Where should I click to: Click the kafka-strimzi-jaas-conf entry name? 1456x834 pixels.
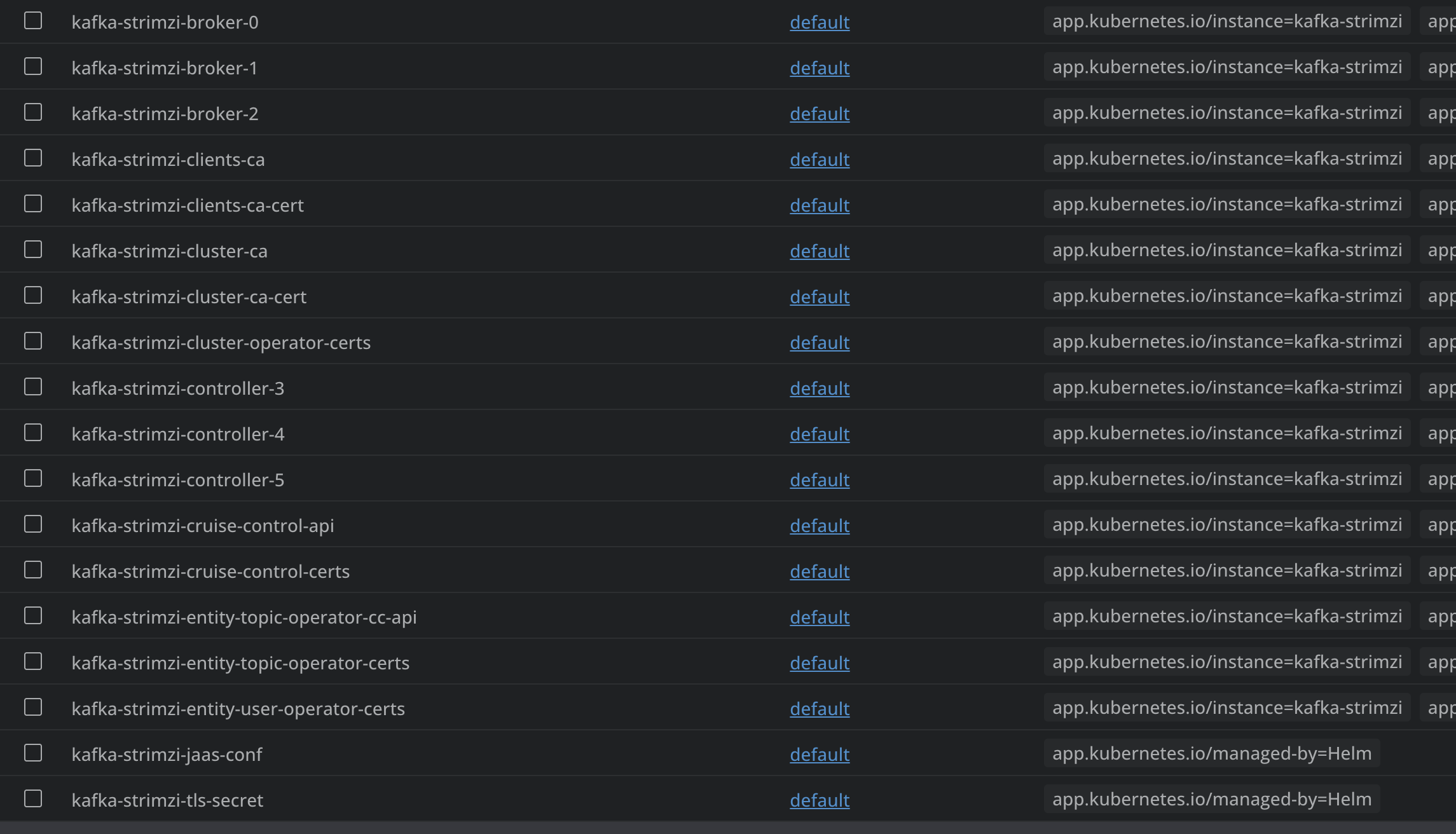click(167, 755)
